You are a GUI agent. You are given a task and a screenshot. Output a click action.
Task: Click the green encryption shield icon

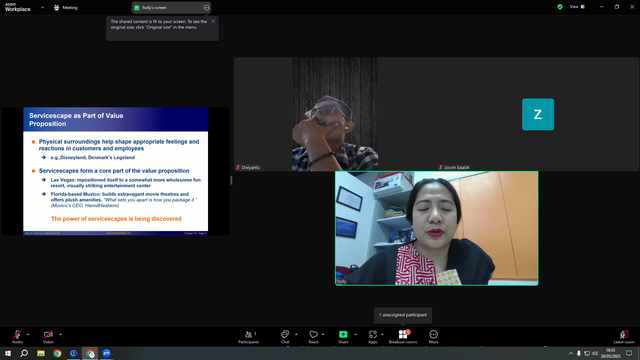pos(560,7)
